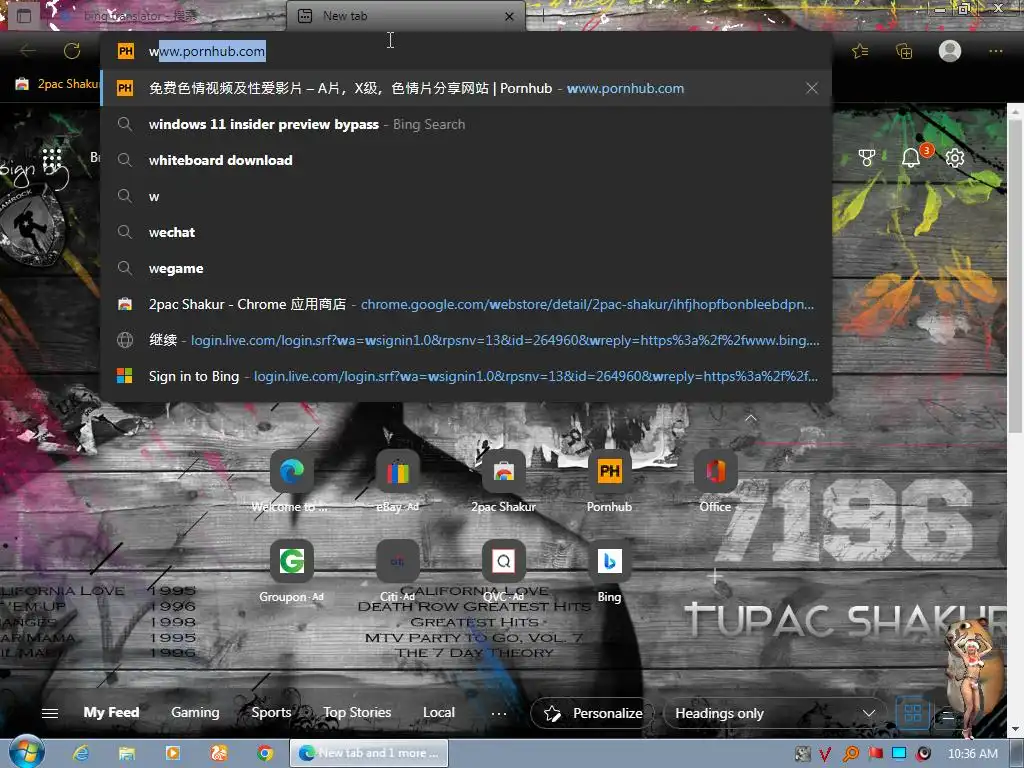Open the '2pac Shakur - Chrome' store suggestion
The height and width of the screenshot is (768, 1024).
pyautogui.click(x=466, y=304)
